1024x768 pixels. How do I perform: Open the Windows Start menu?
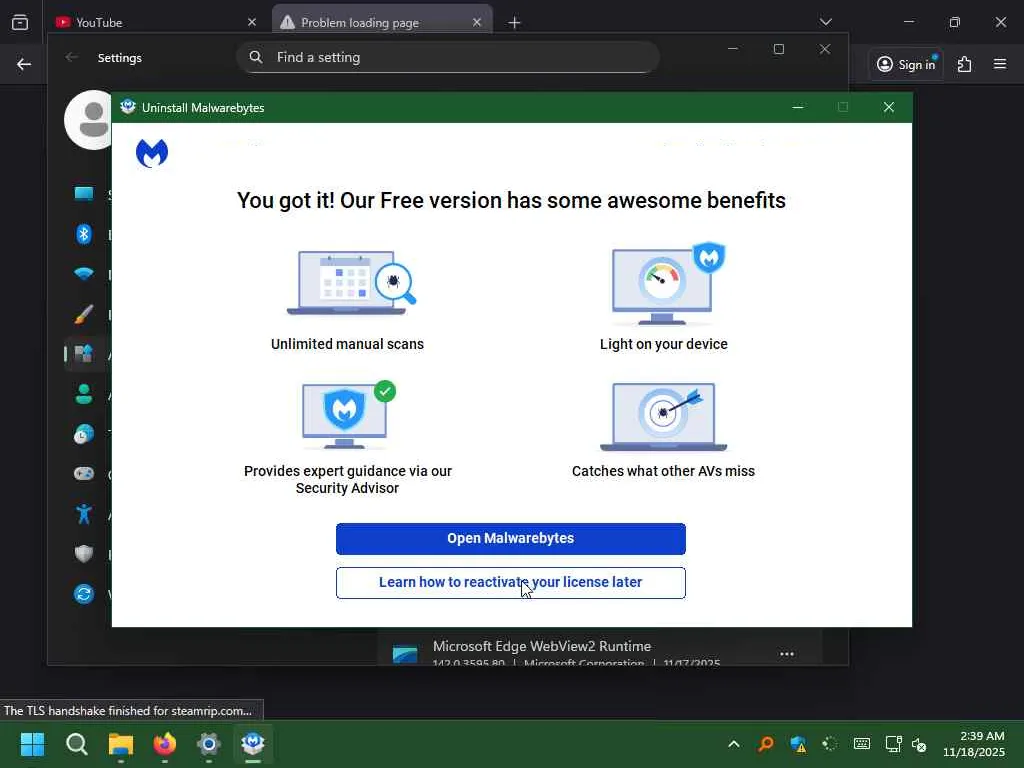(x=33, y=744)
